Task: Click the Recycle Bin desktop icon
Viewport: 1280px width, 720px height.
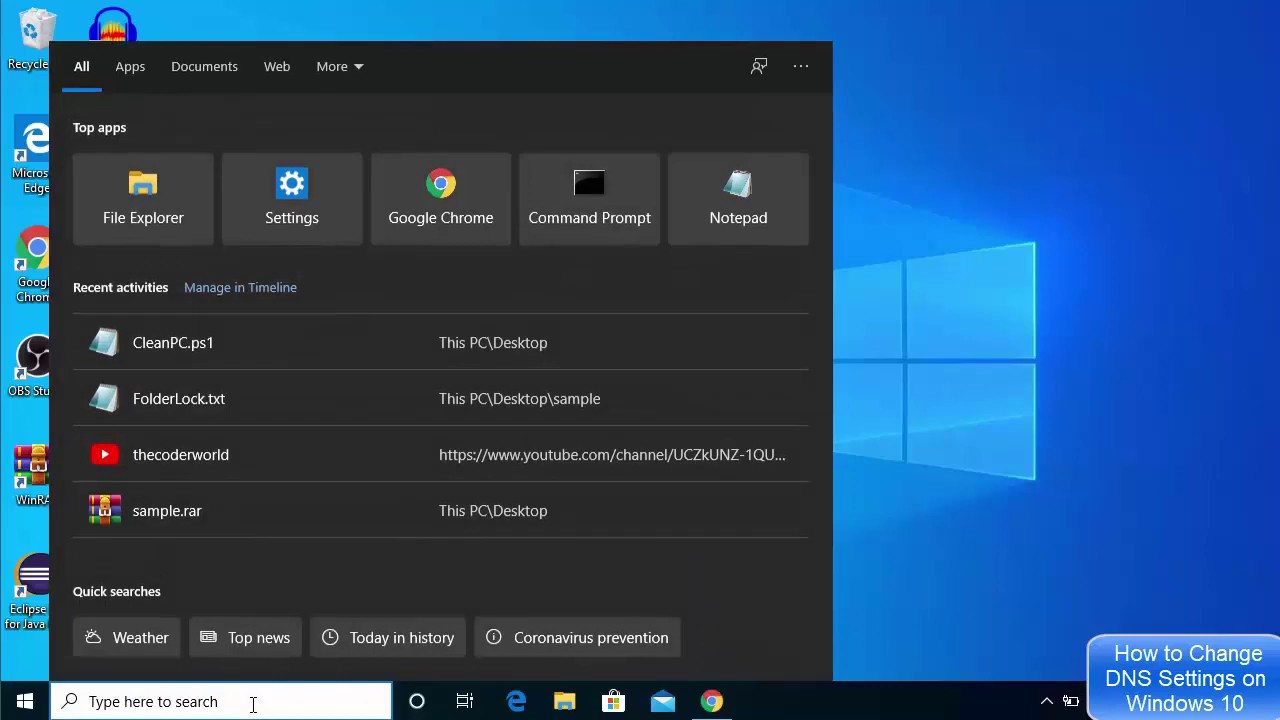Action: [30, 40]
